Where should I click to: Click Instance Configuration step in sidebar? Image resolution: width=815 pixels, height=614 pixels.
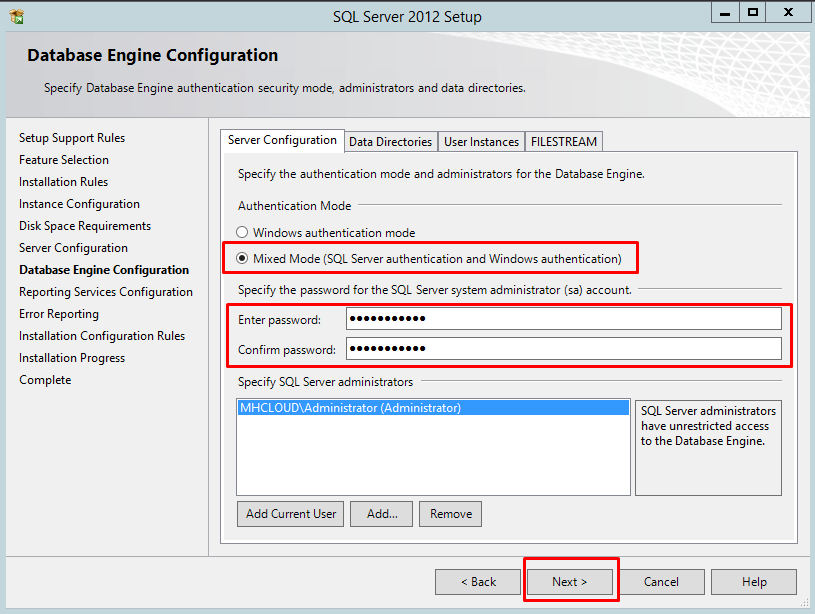click(x=80, y=204)
